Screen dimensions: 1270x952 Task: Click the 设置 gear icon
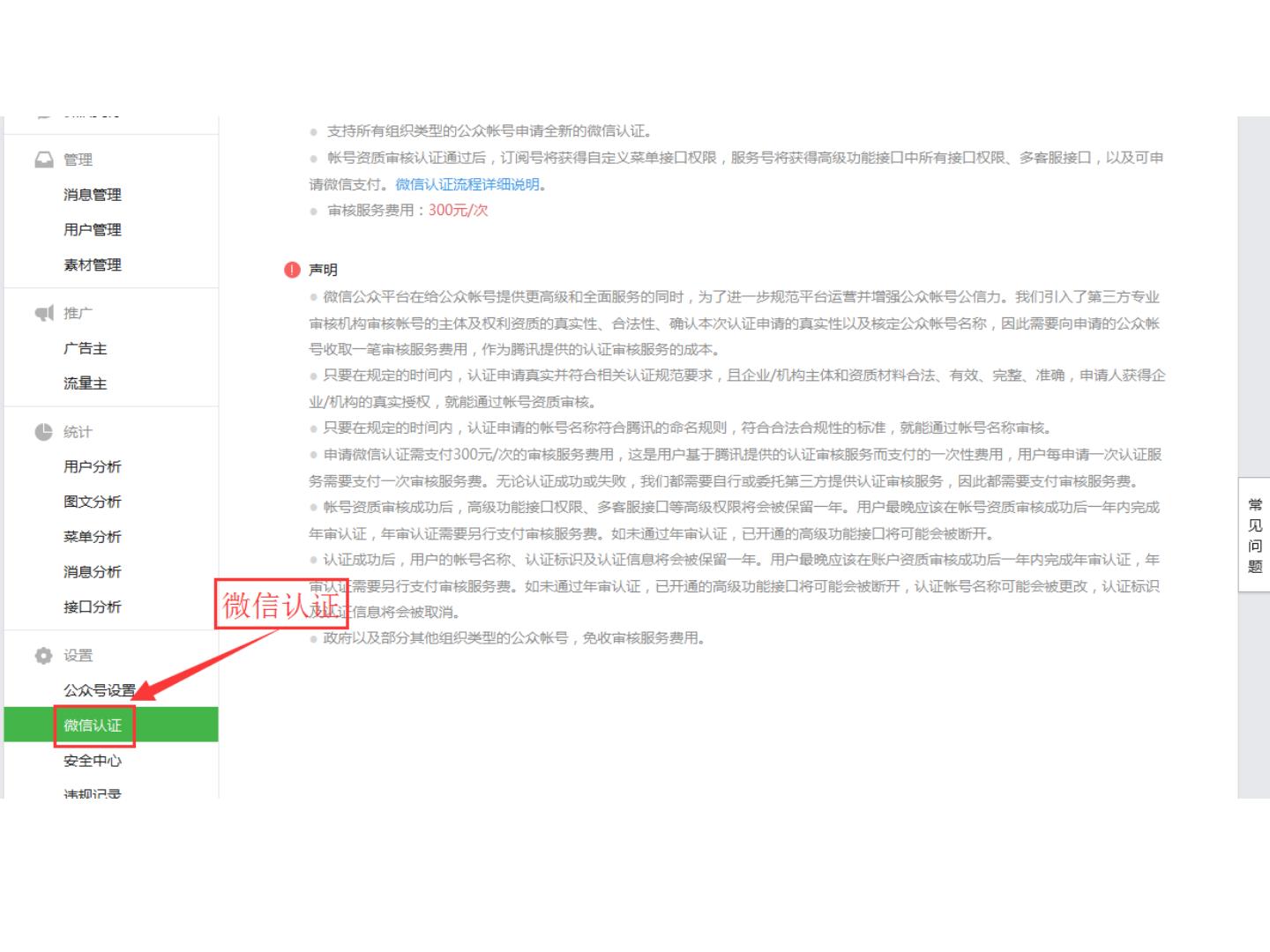44,655
